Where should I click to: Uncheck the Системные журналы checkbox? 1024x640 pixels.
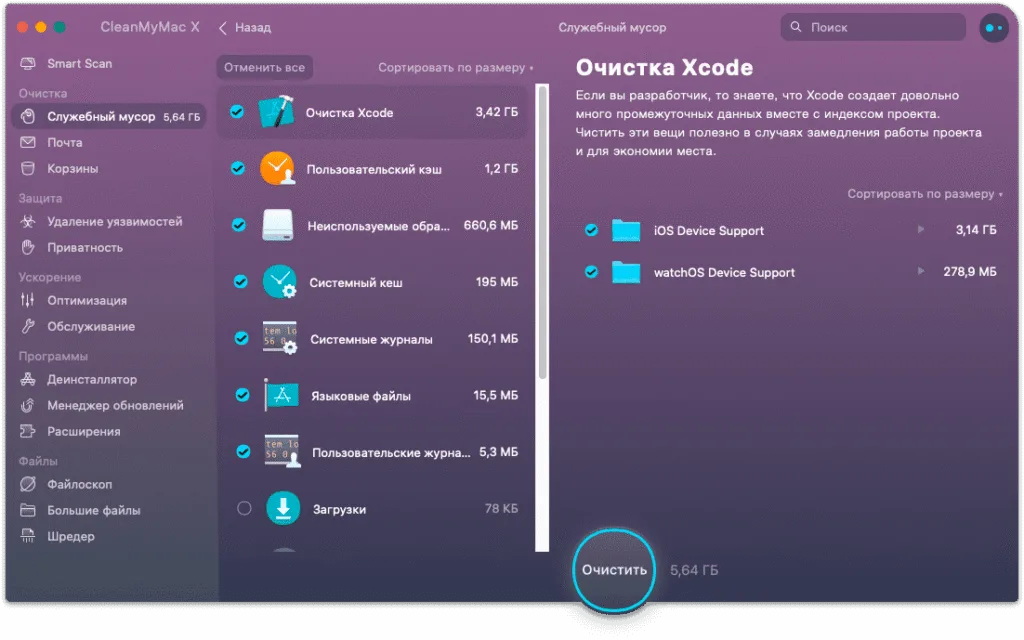click(242, 338)
